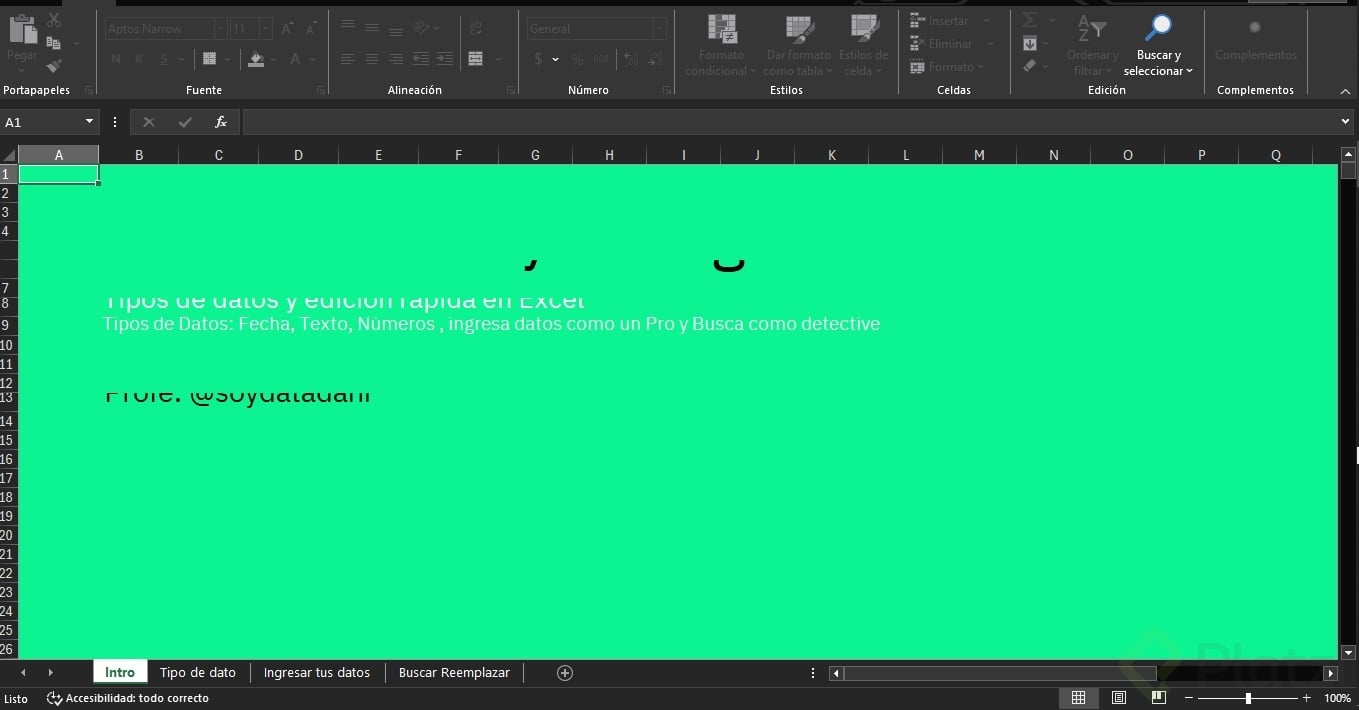The height and width of the screenshot is (710, 1359).
Task: Select the Format Painter brush icon
Action: 54,66
